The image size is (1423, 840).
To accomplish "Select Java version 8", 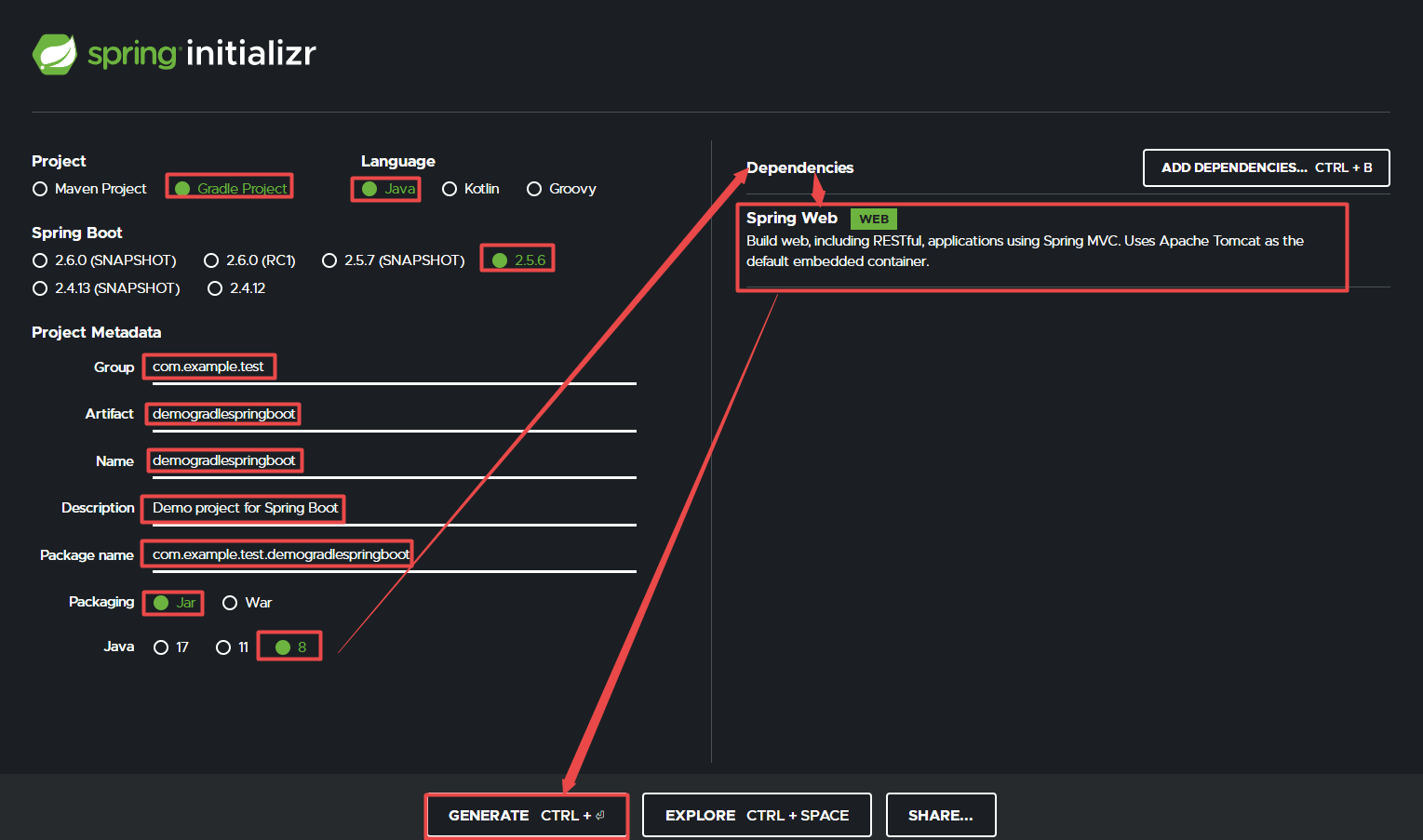I will pos(291,647).
